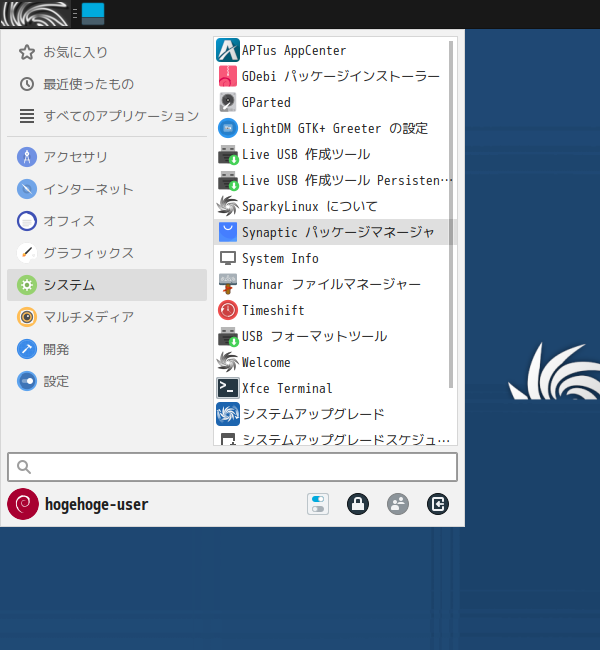Open お気に入り favorites category
The image size is (600, 650).
coord(107,52)
